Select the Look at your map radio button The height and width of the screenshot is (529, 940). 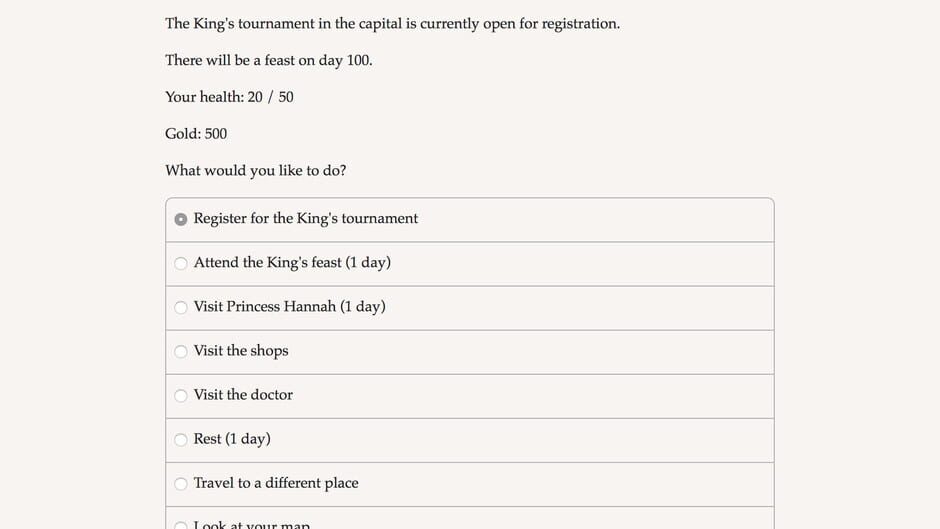click(181, 525)
